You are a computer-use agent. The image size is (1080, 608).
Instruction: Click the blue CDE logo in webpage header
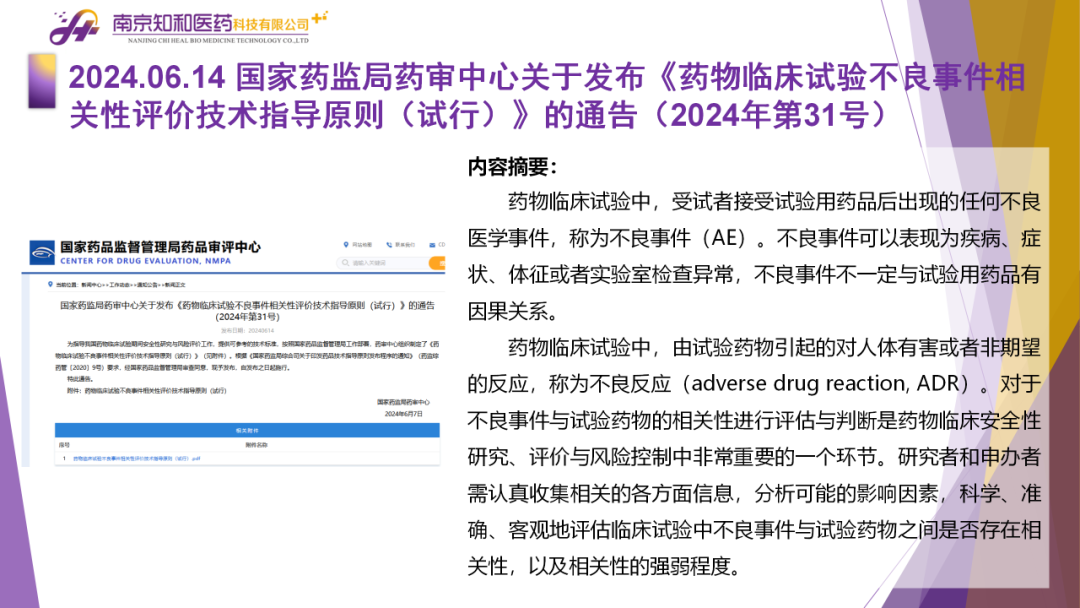[42, 252]
